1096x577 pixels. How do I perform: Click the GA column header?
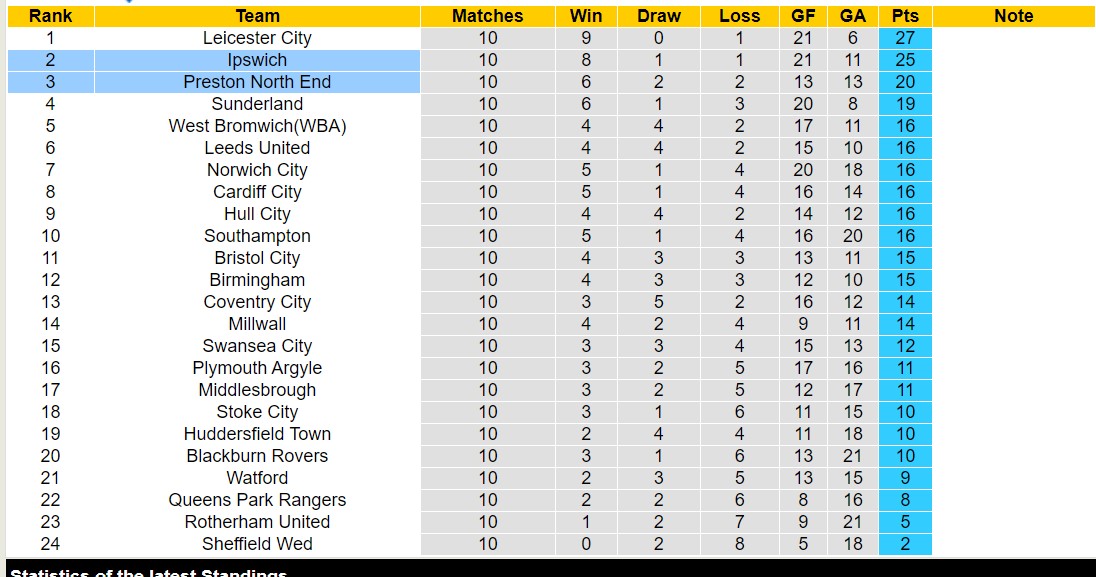tap(853, 16)
